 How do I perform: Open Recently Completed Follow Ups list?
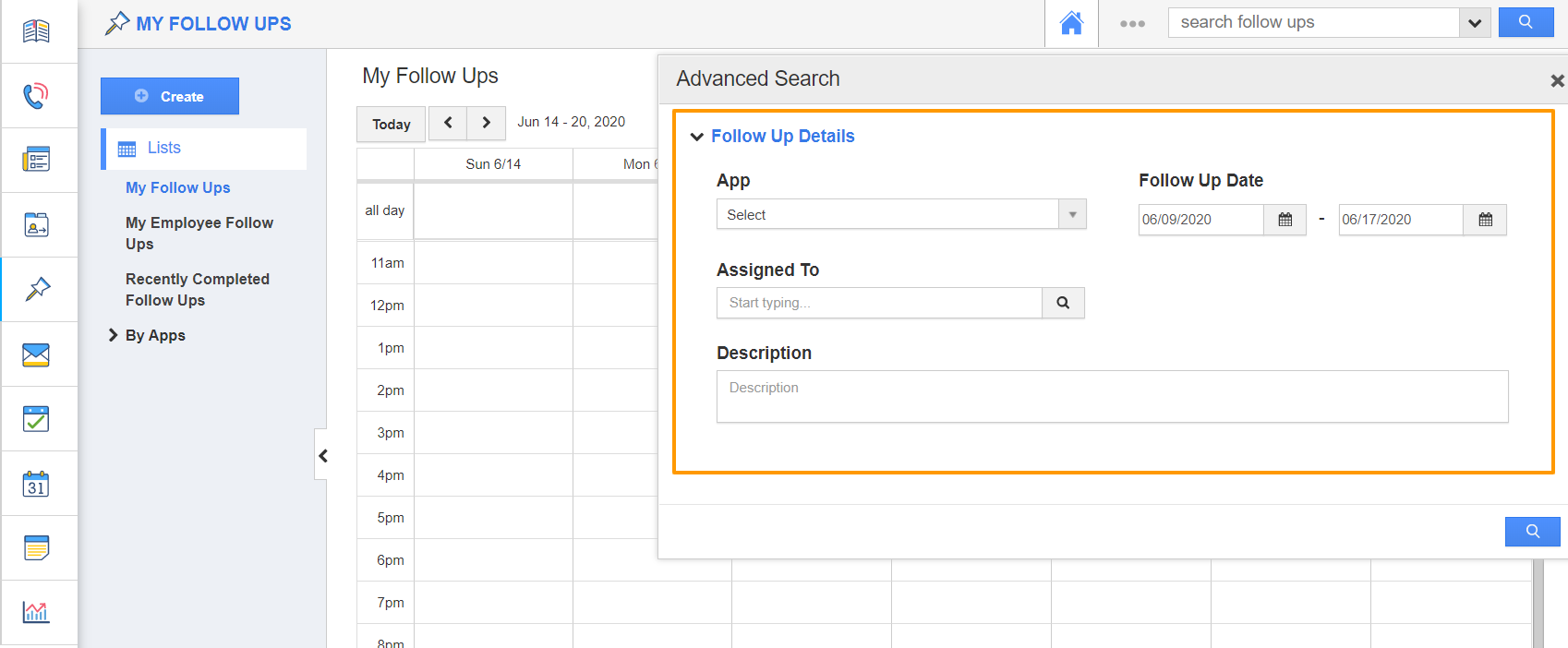[197, 290]
